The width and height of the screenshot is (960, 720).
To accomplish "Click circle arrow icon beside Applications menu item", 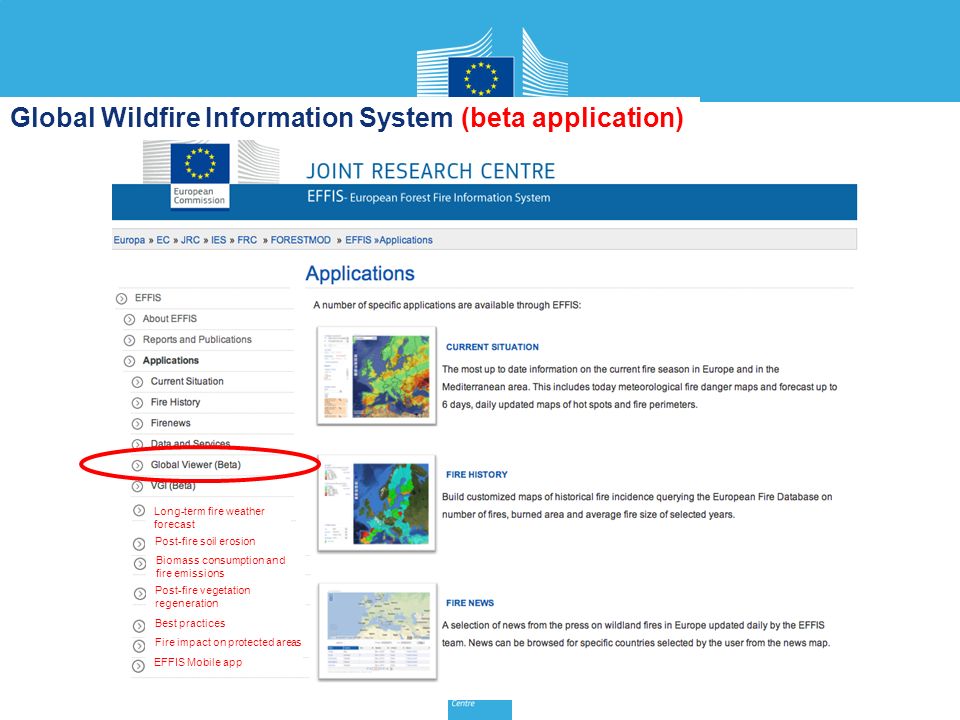I will 129,361.
